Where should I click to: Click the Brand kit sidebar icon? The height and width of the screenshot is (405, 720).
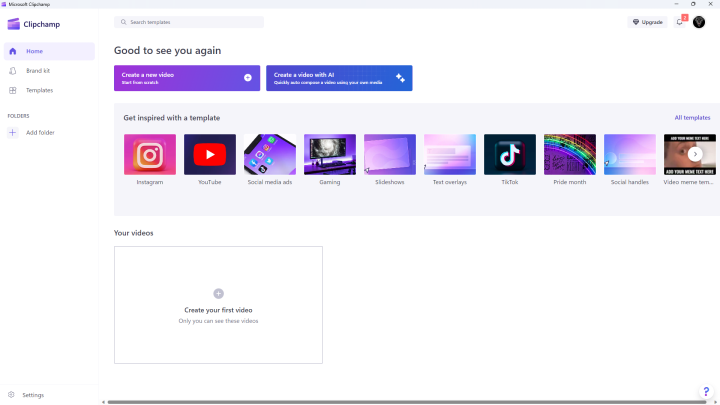tap(13, 71)
